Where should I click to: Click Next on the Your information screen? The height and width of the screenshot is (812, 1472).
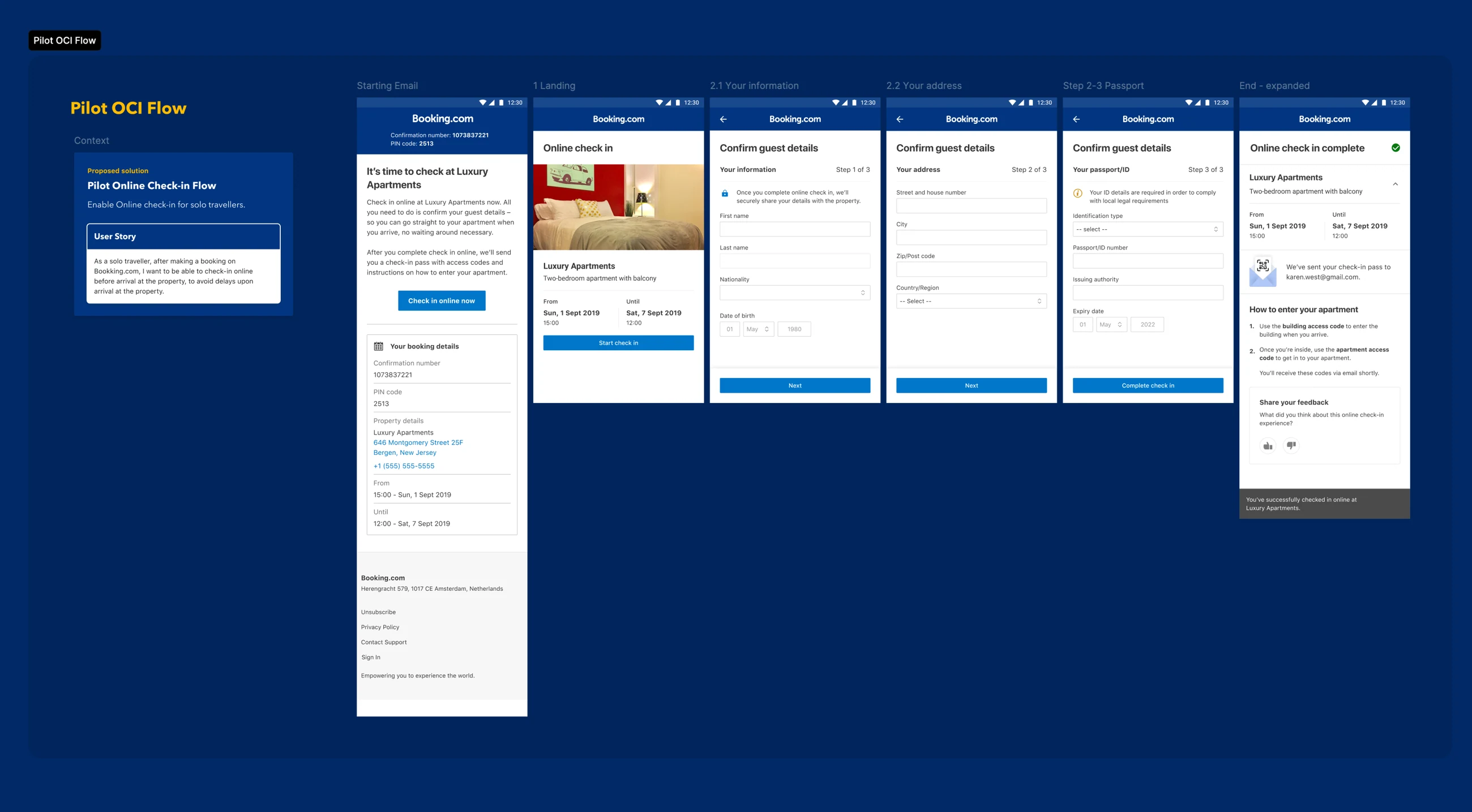795,385
